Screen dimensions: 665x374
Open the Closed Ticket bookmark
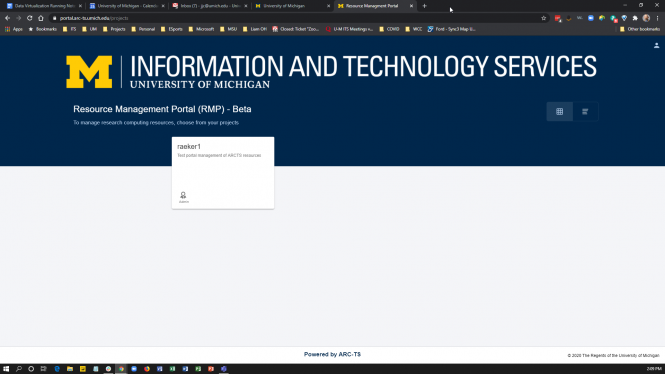pos(296,29)
